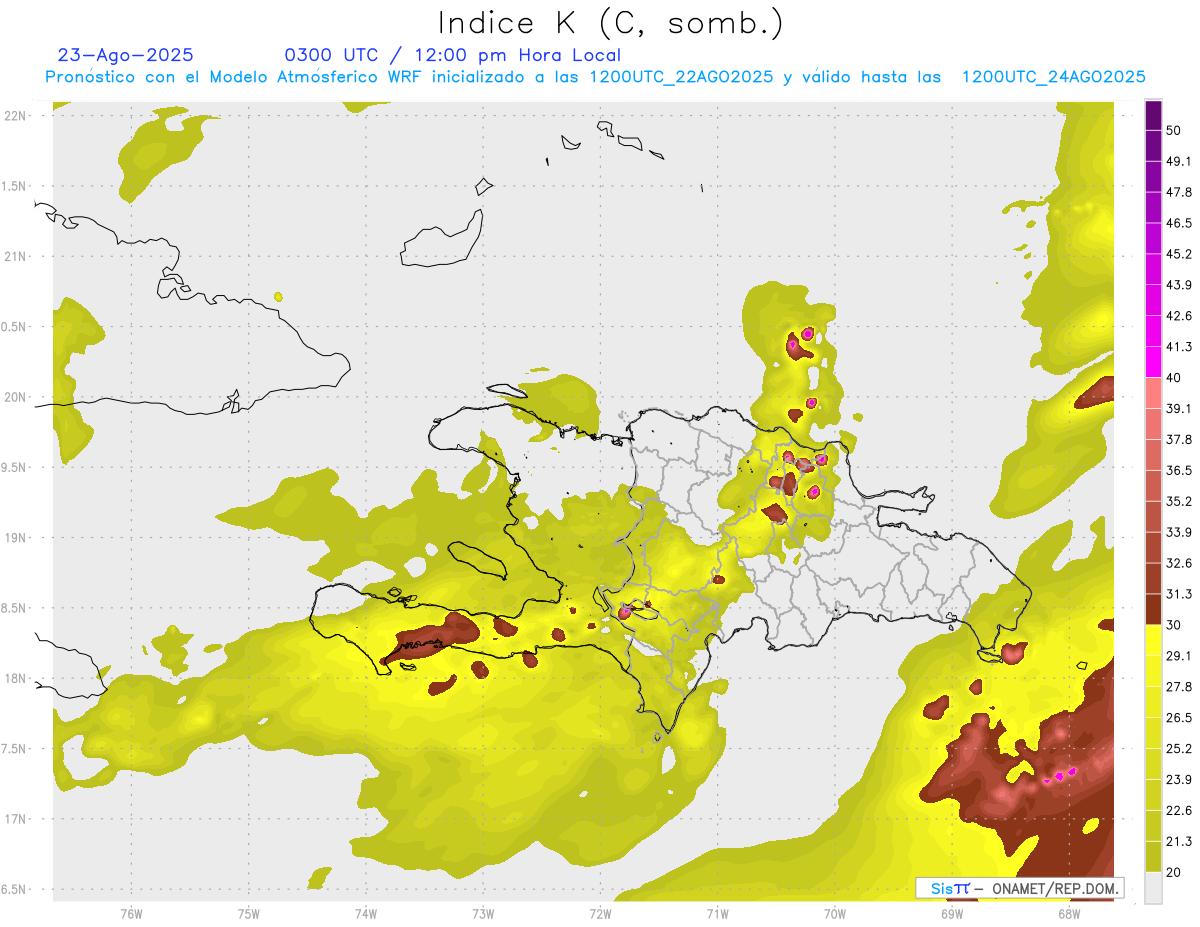The image size is (1200, 927).
Task: Click the 22N latitude label
Action: tap(16, 115)
